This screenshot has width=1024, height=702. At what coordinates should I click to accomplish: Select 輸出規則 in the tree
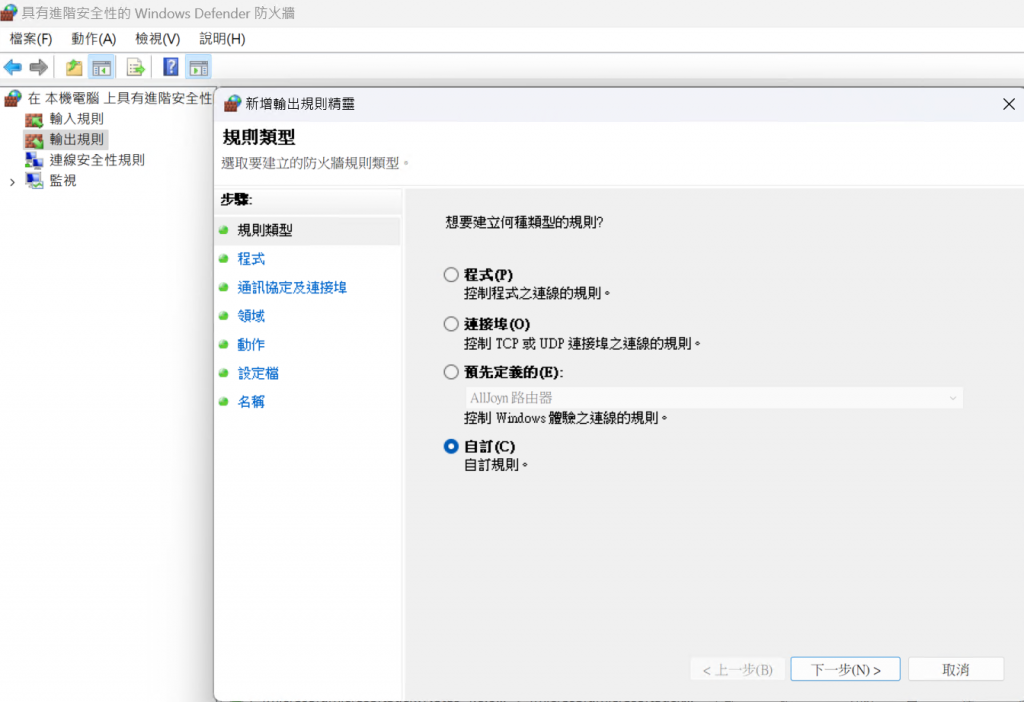click(76, 139)
